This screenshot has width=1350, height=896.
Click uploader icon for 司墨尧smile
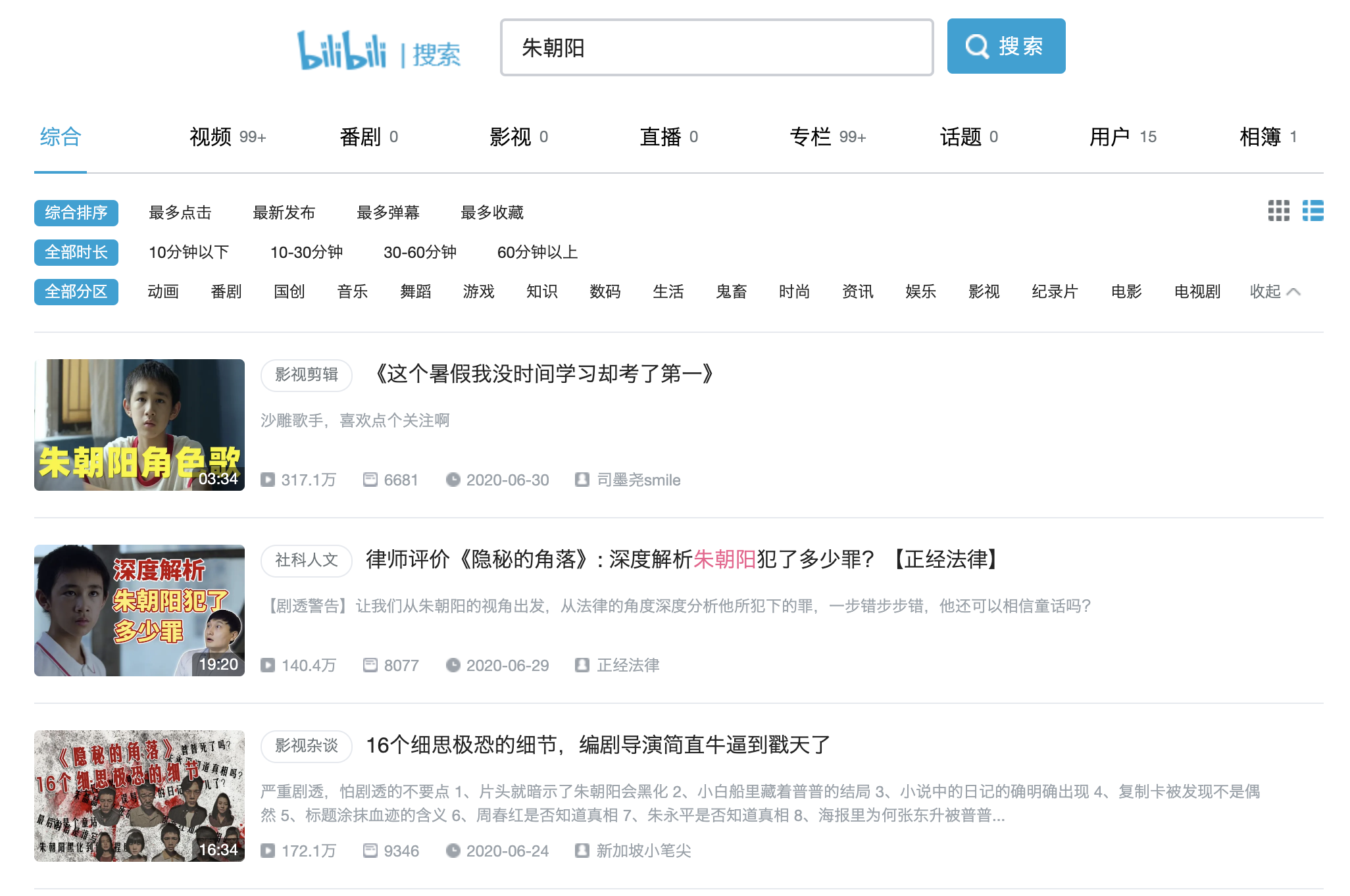[582, 480]
